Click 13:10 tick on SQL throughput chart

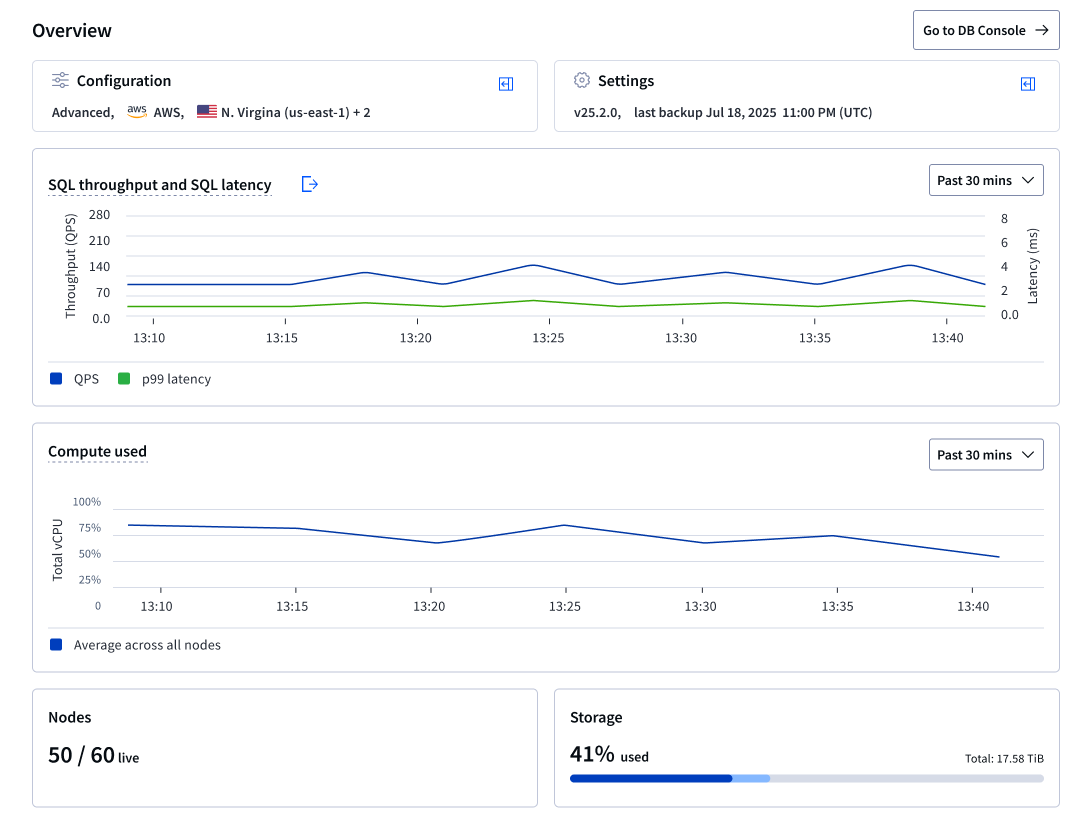(x=149, y=338)
